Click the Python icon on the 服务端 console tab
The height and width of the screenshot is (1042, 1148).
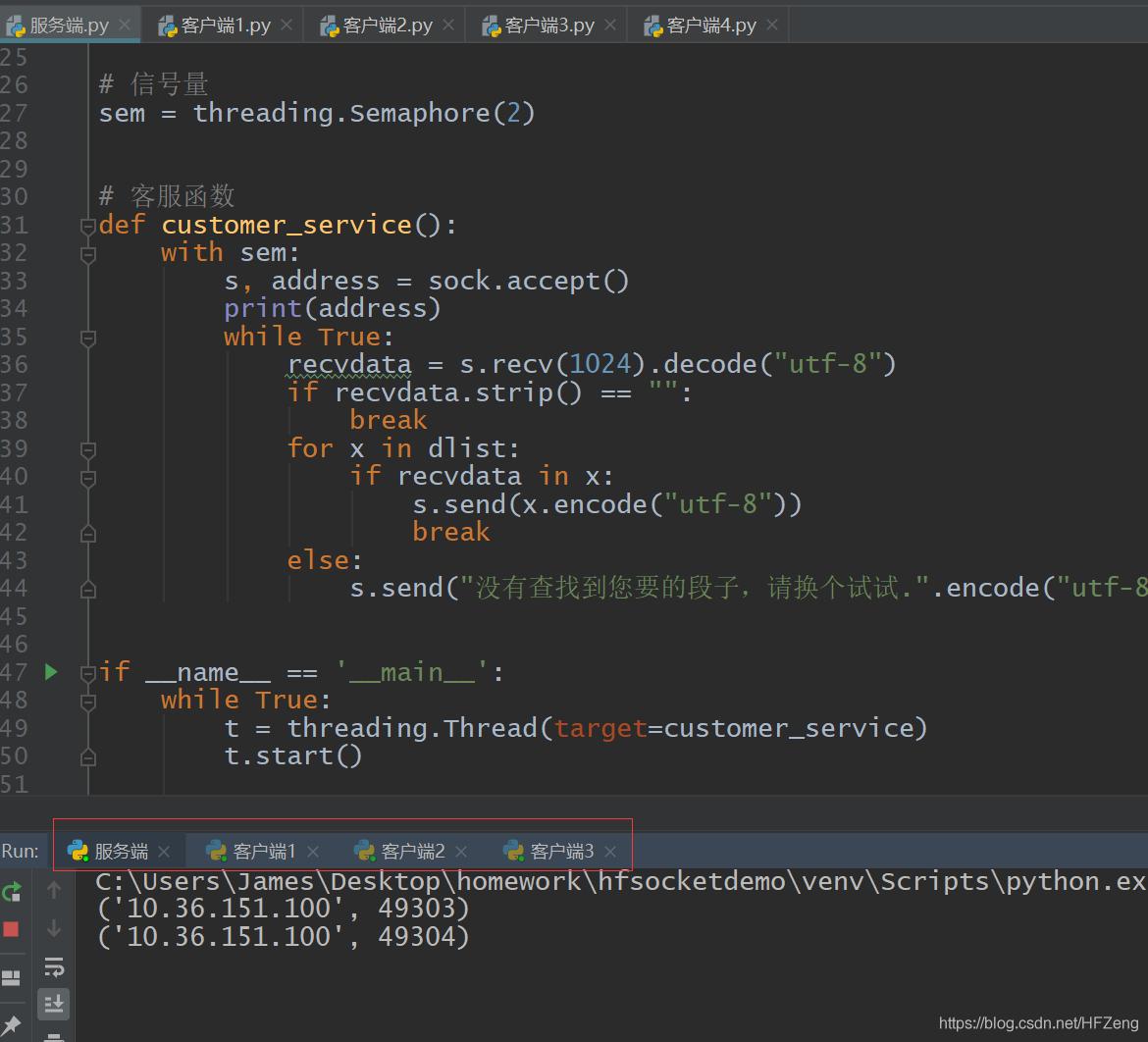tap(78, 850)
